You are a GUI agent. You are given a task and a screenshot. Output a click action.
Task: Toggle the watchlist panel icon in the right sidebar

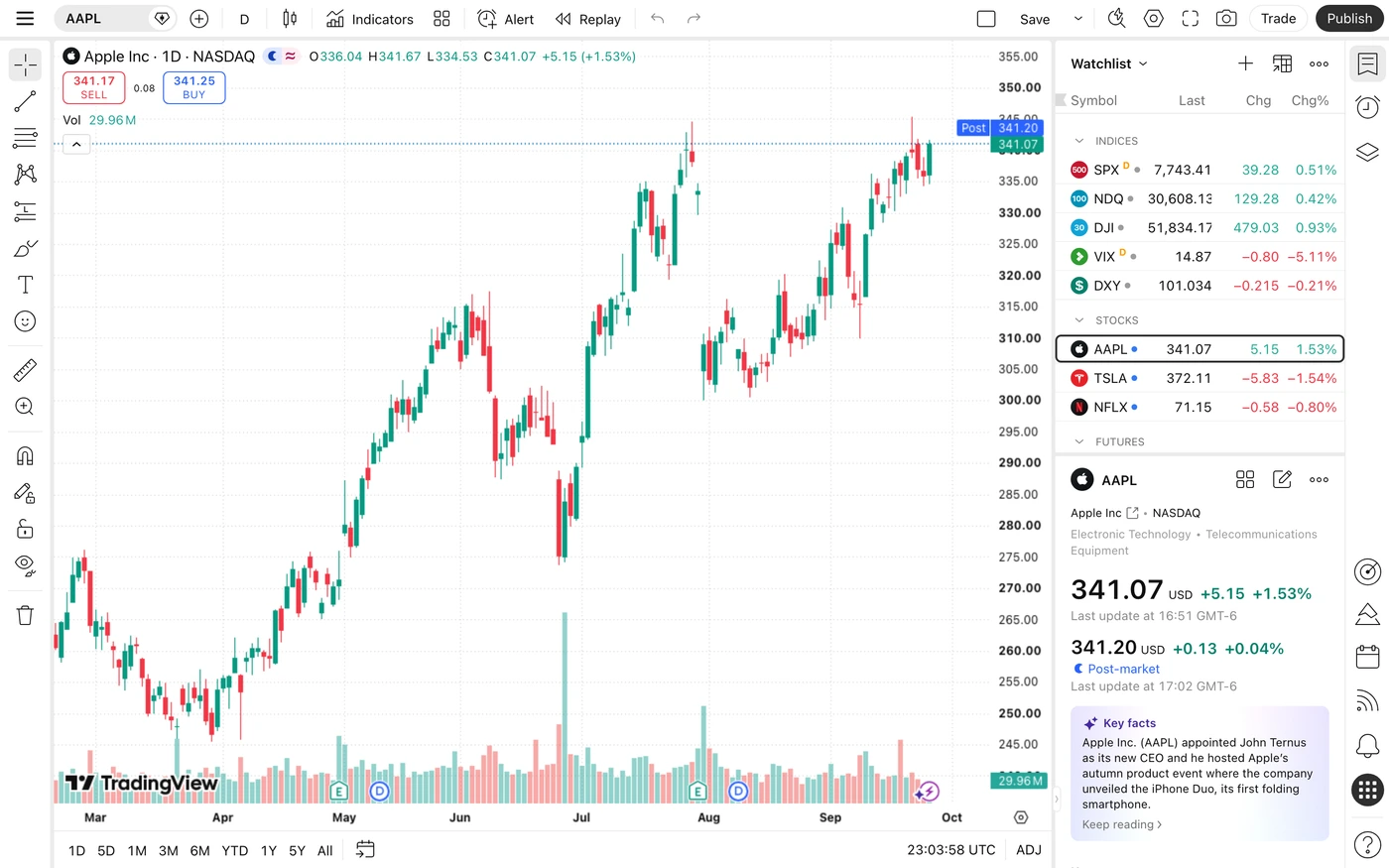pos(1367,64)
